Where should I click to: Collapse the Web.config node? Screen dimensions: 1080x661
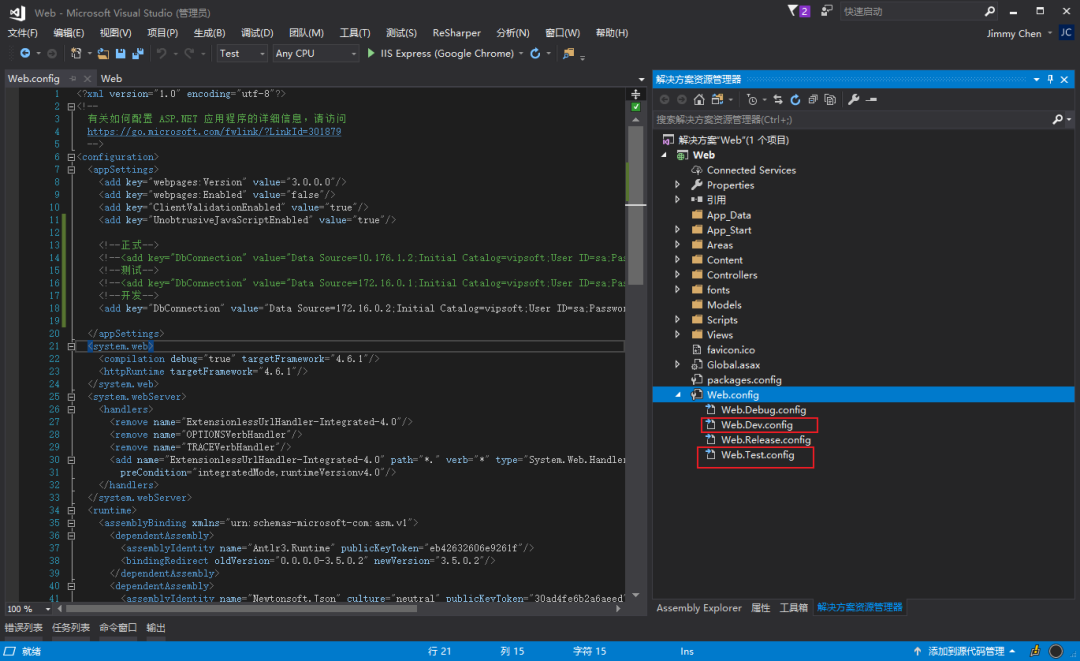point(678,395)
